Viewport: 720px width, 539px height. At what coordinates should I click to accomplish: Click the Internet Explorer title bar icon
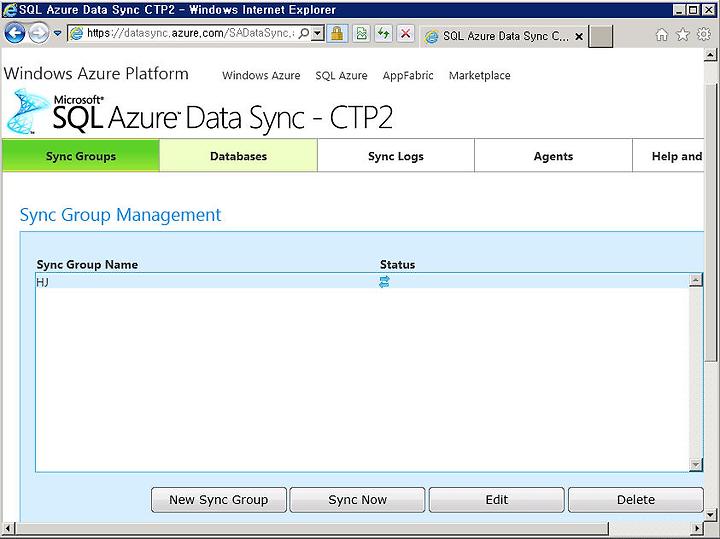(x=9, y=10)
